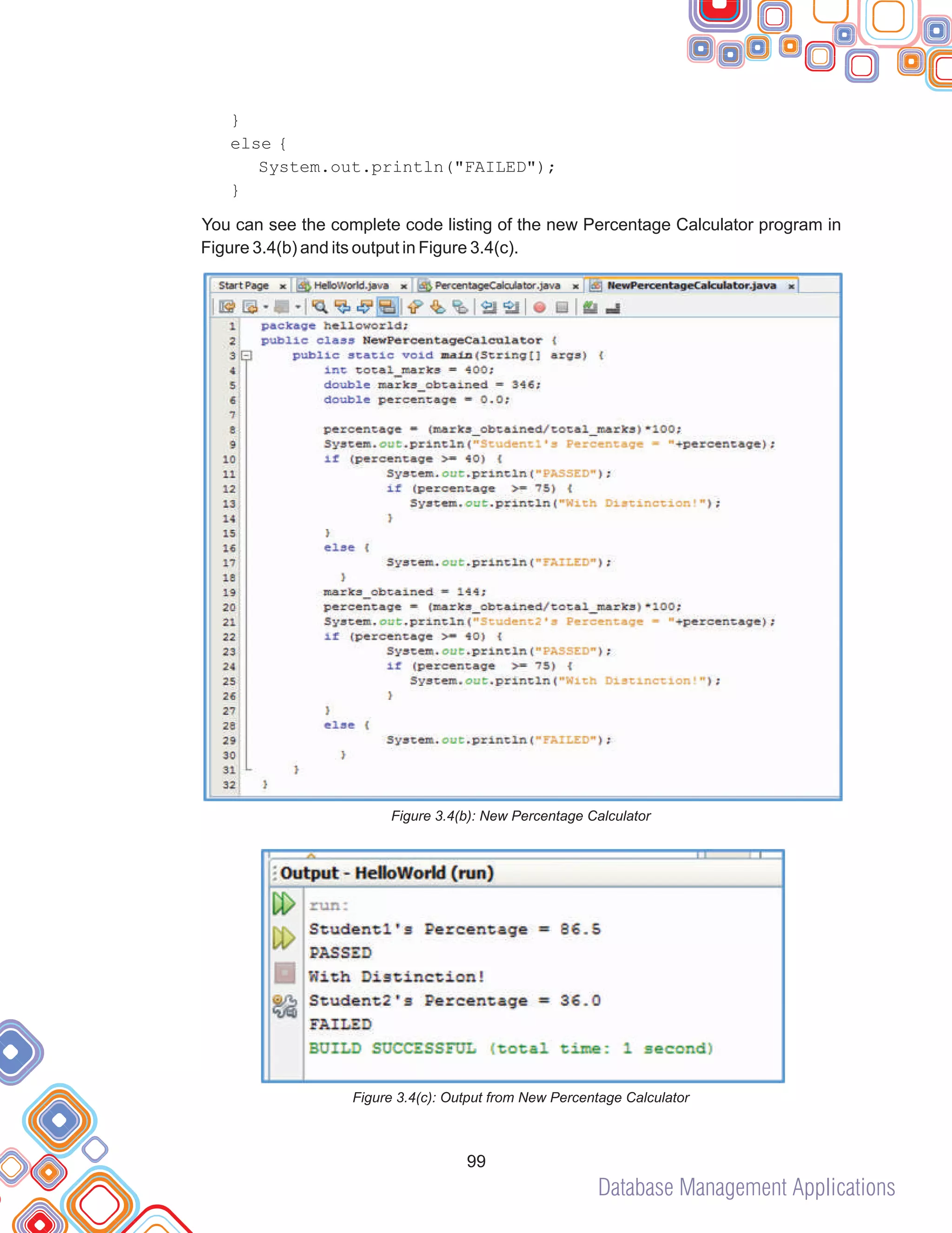Image resolution: width=952 pixels, height=1233 pixels.
Task: Click line number 10 in the gutter
Action: [229, 459]
